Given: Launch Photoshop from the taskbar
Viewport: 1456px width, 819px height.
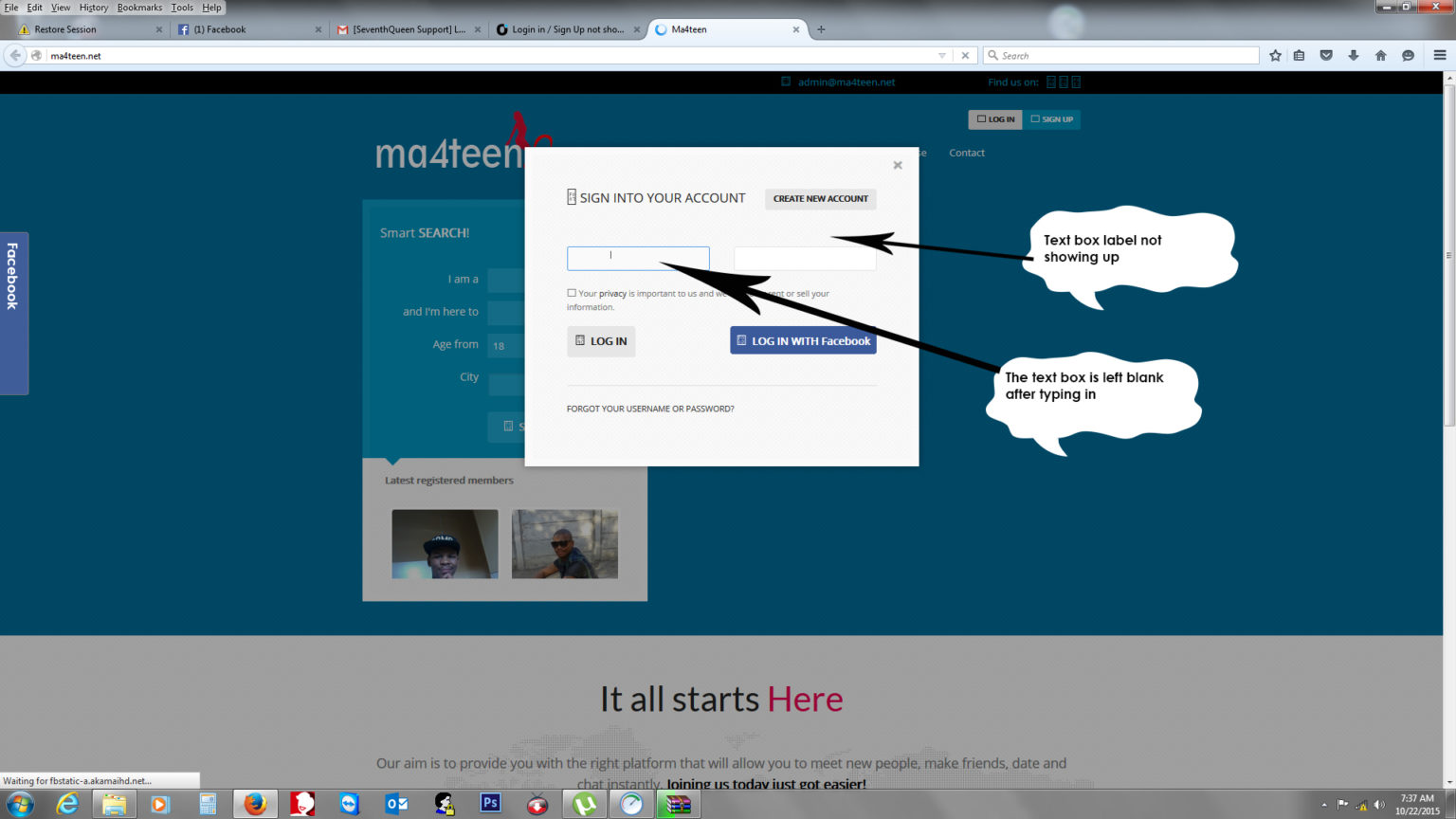Looking at the screenshot, I should [490, 804].
